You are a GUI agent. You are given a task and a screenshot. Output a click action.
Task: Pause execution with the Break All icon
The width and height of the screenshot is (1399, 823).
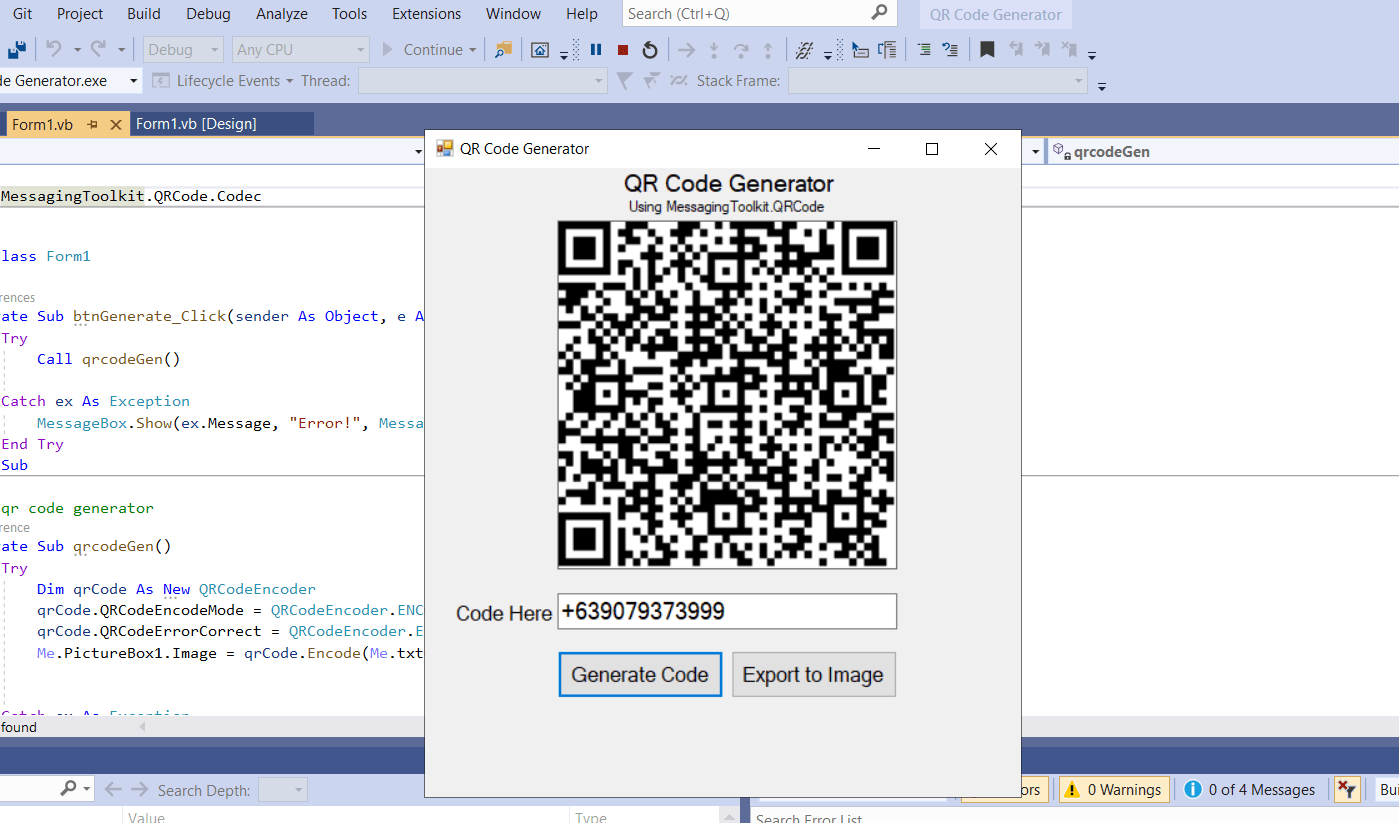click(x=595, y=49)
